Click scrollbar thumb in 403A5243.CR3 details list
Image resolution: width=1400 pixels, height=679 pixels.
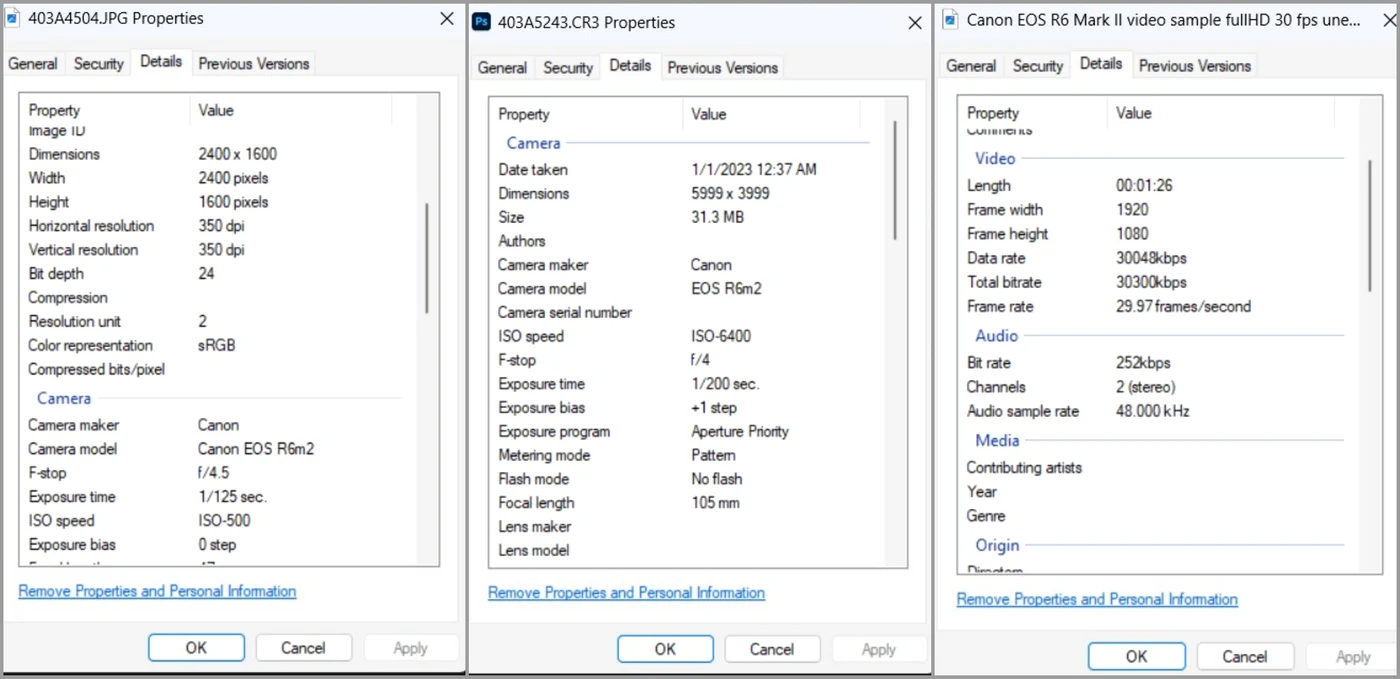[x=895, y=180]
